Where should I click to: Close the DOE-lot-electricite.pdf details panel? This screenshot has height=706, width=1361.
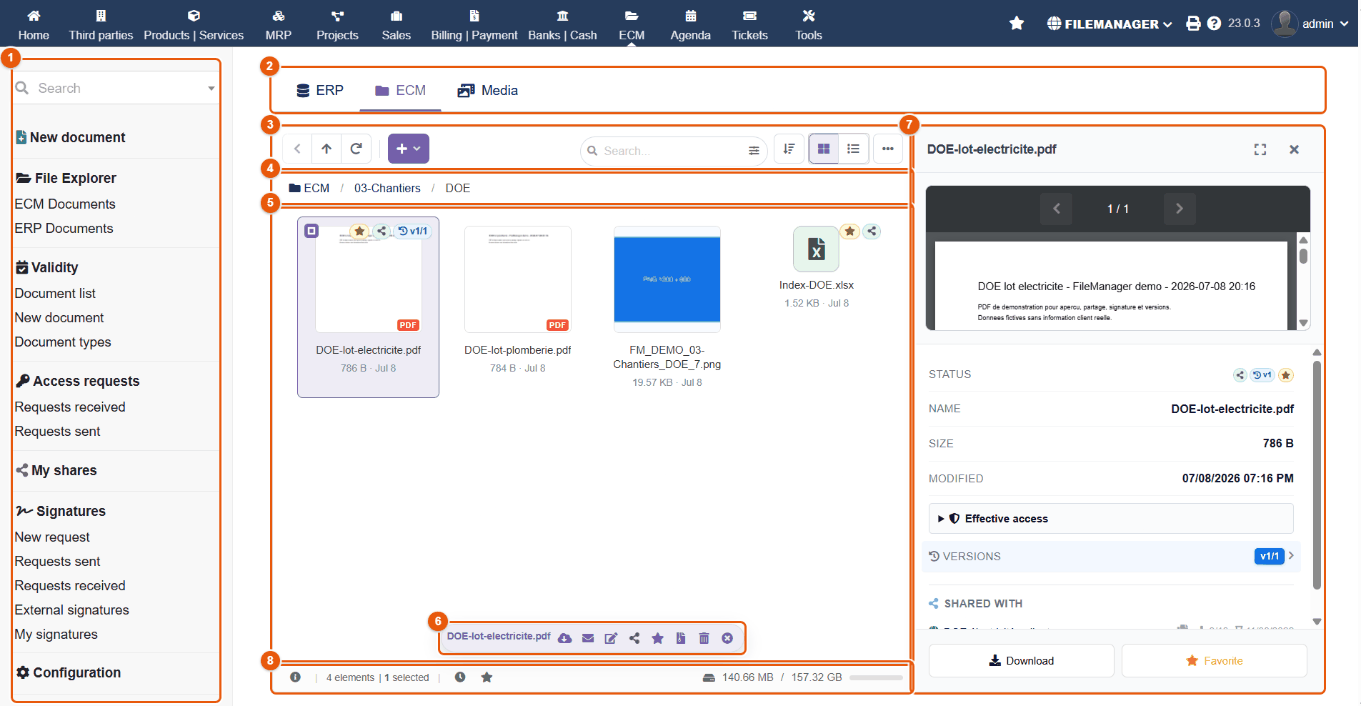point(1294,149)
